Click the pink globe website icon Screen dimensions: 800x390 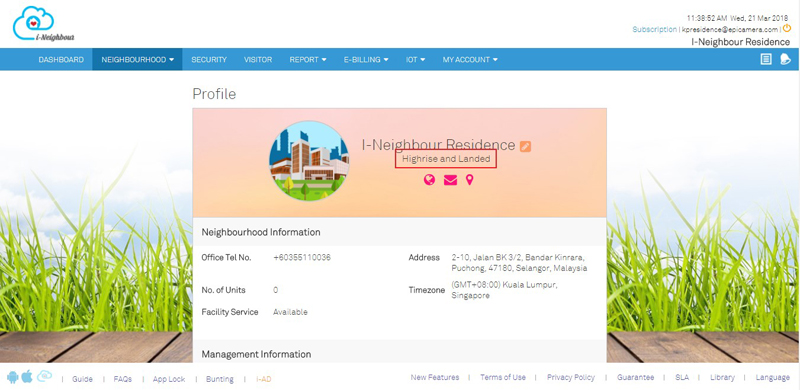(x=430, y=180)
